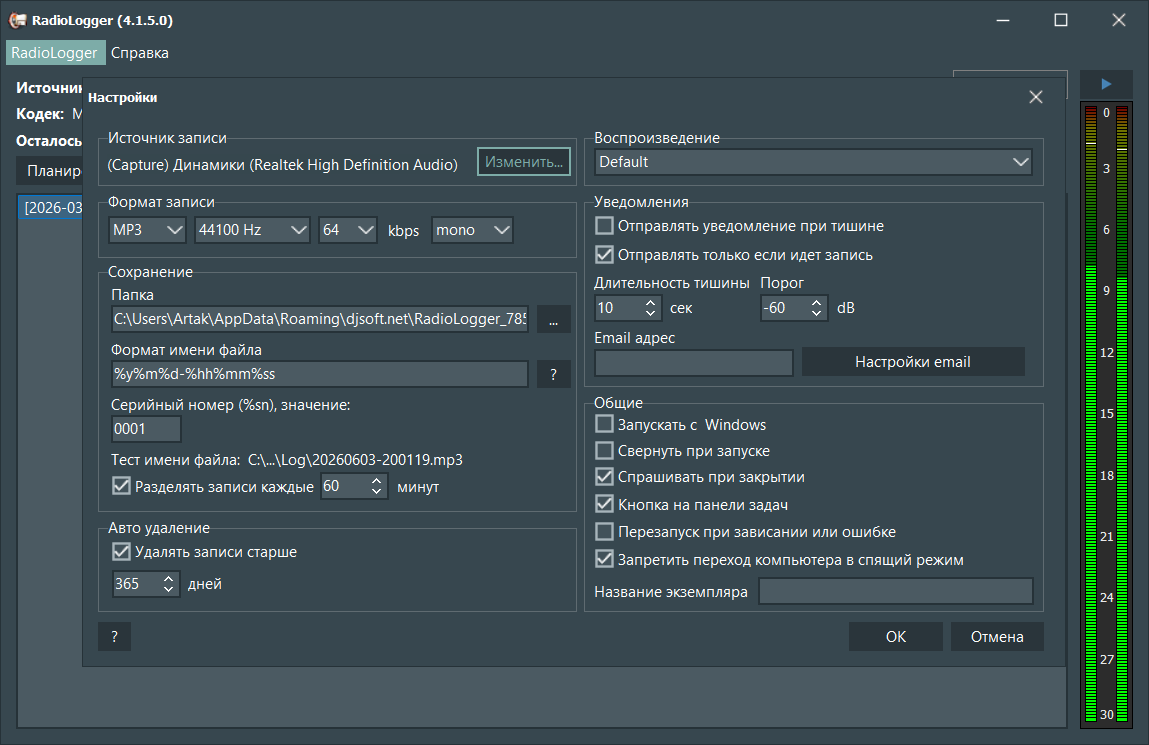Browse folder with the '...' button
Image resolution: width=1149 pixels, height=745 pixels.
click(553, 319)
